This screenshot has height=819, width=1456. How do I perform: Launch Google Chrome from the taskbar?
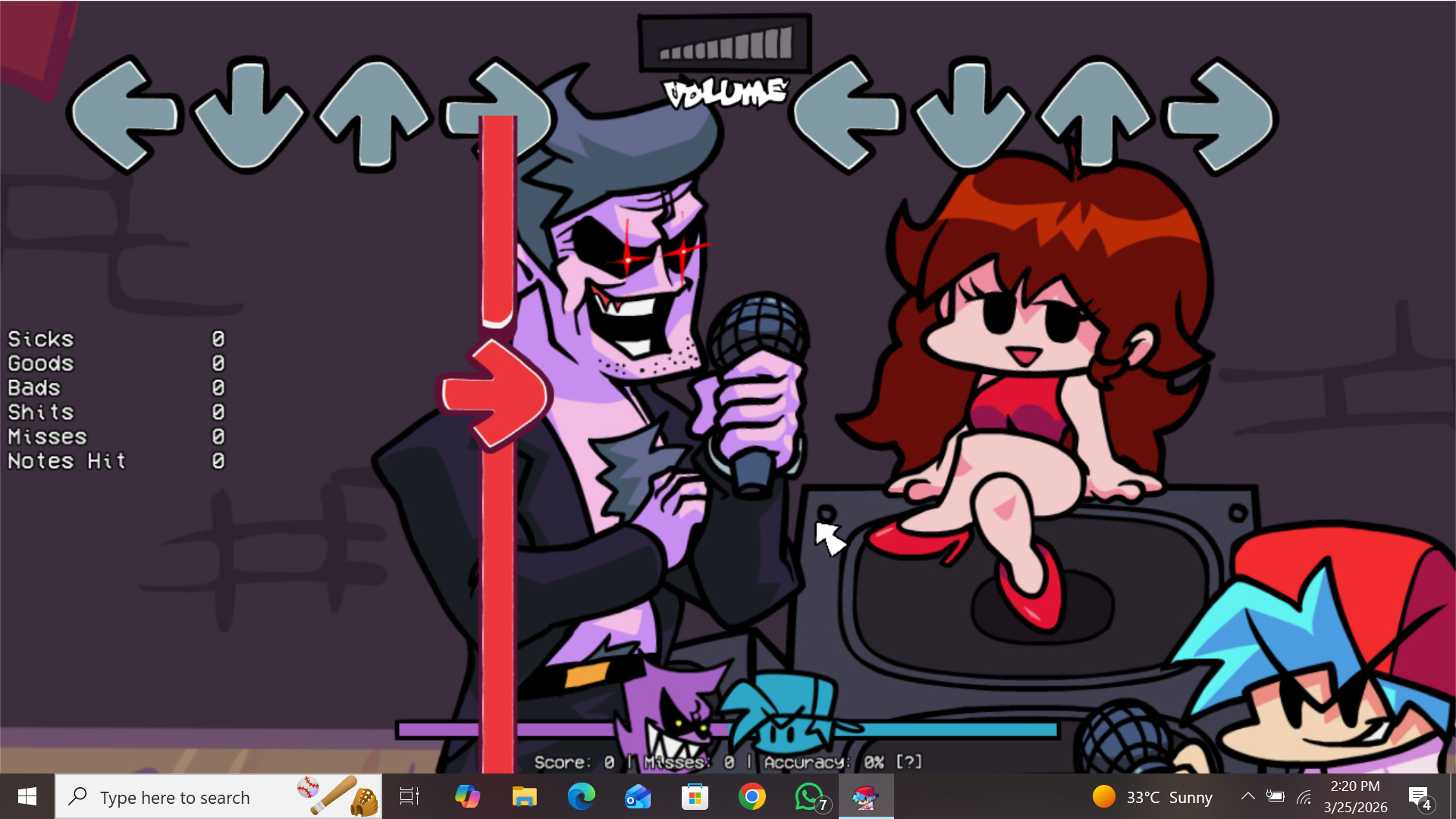click(x=752, y=796)
